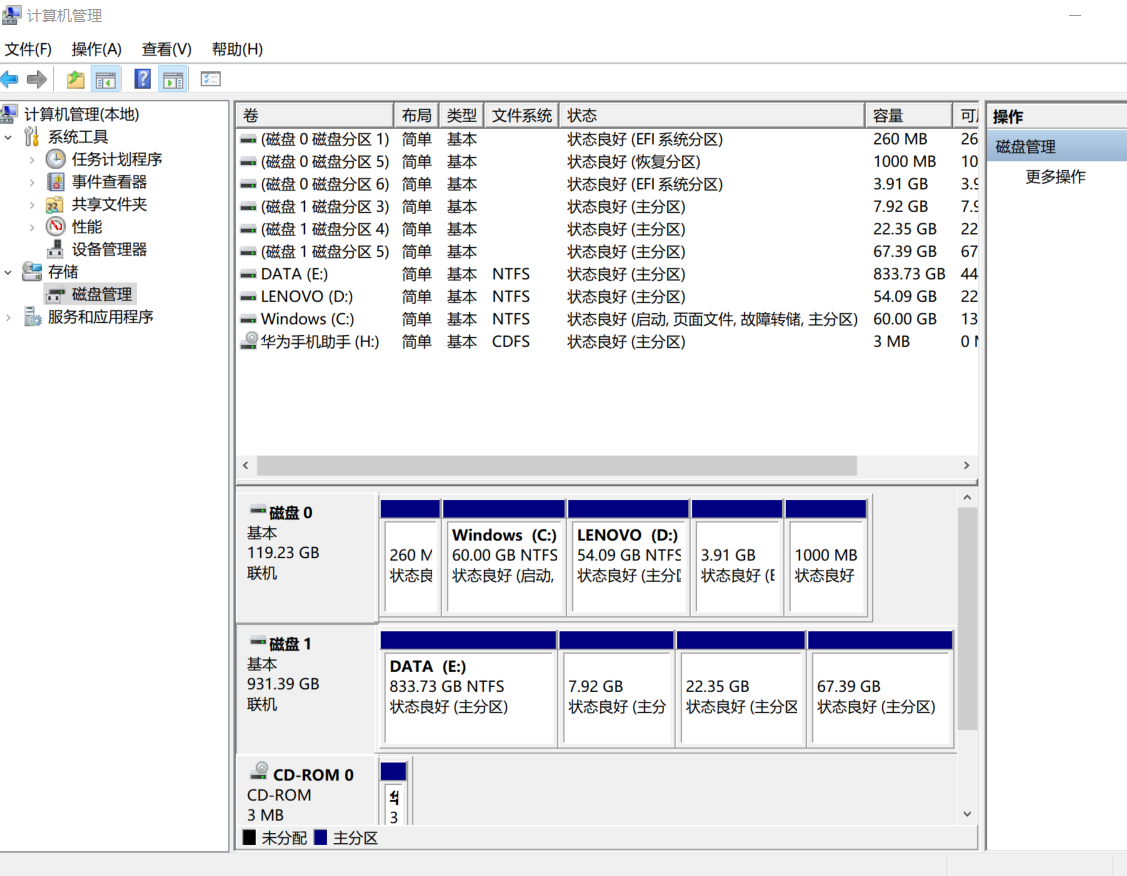Viewport: 1127px width, 876px height.
Task: Click the drive icon of LENOVO (D:) row
Action: (248, 297)
